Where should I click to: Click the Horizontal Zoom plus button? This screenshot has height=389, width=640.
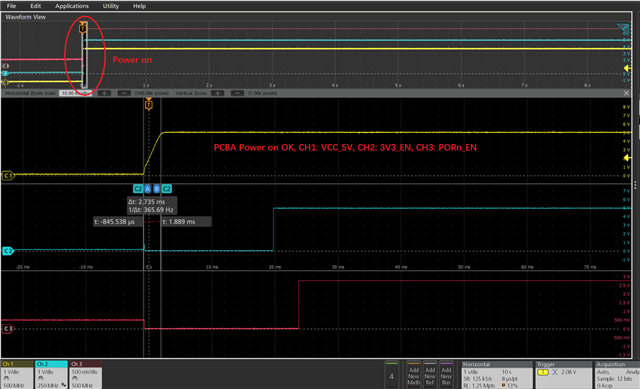tap(104, 93)
